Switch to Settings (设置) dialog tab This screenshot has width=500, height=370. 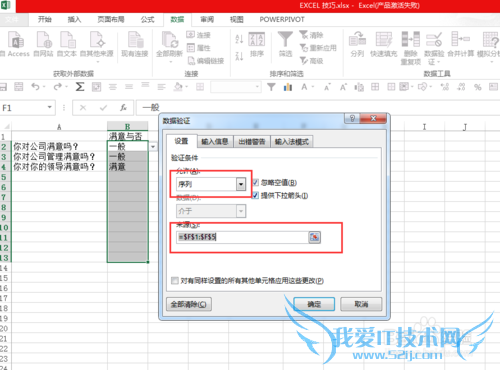(182, 141)
